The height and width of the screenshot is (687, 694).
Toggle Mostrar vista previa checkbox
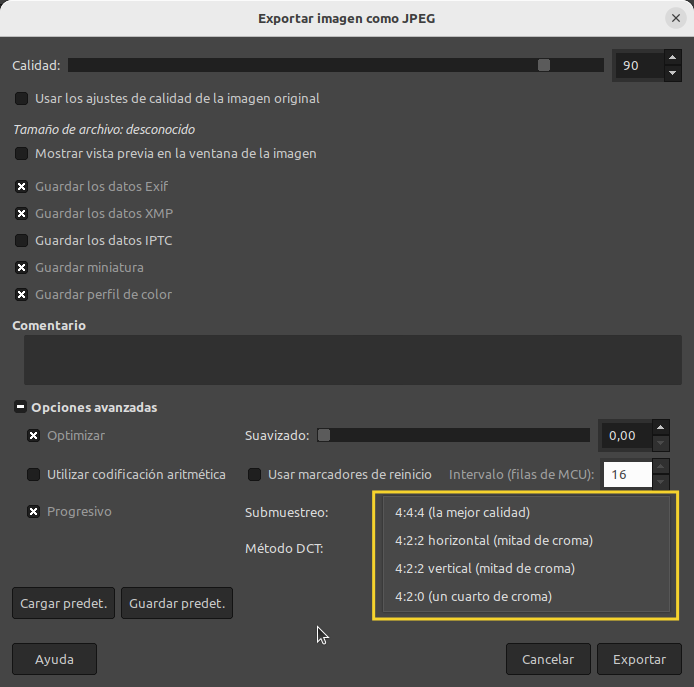[21, 154]
